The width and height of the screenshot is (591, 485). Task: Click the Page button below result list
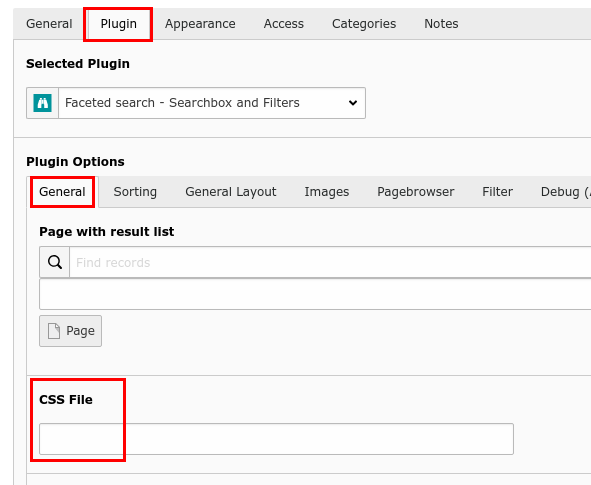pos(70,331)
